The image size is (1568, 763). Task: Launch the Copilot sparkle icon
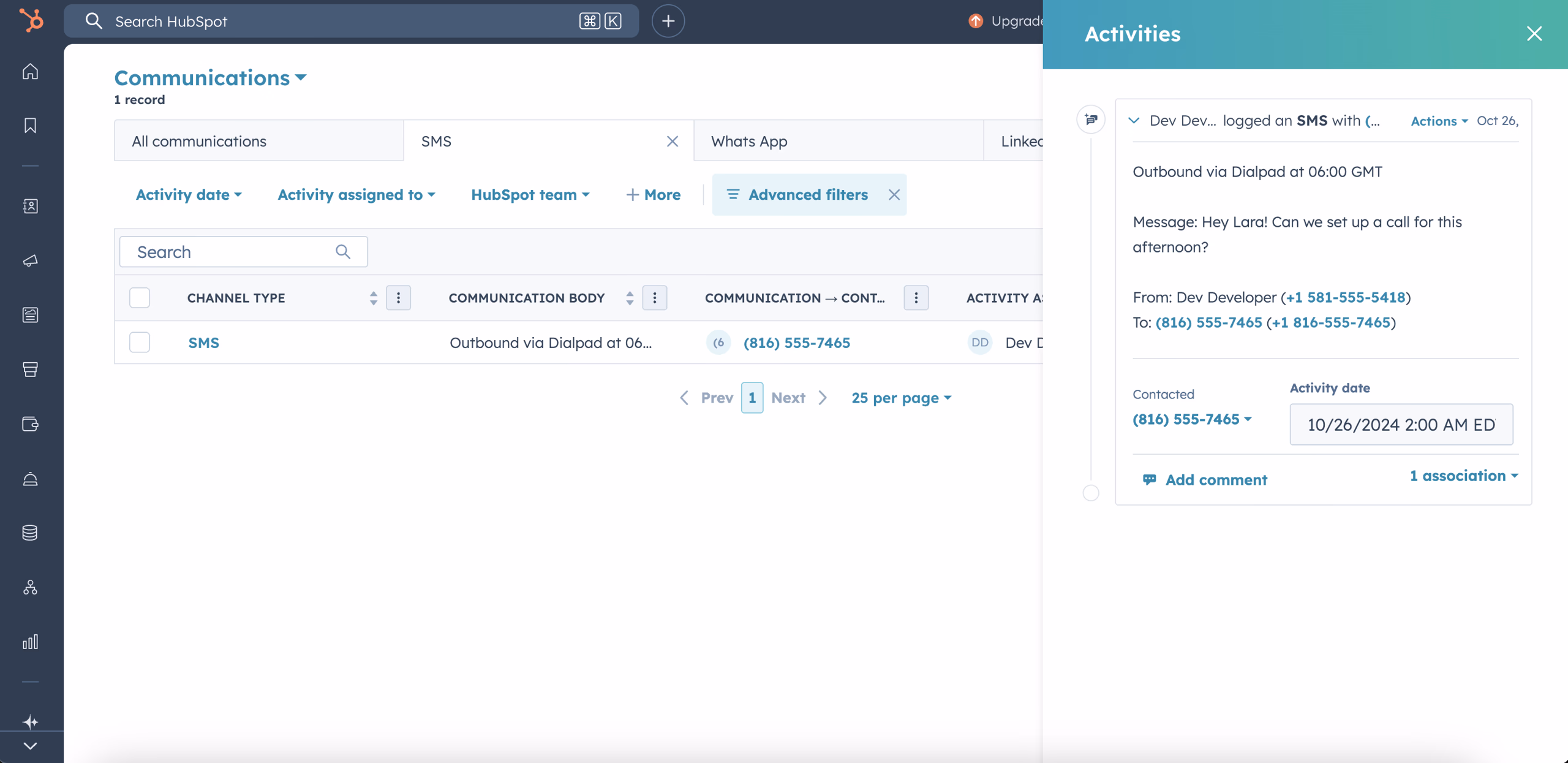pos(29,721)
